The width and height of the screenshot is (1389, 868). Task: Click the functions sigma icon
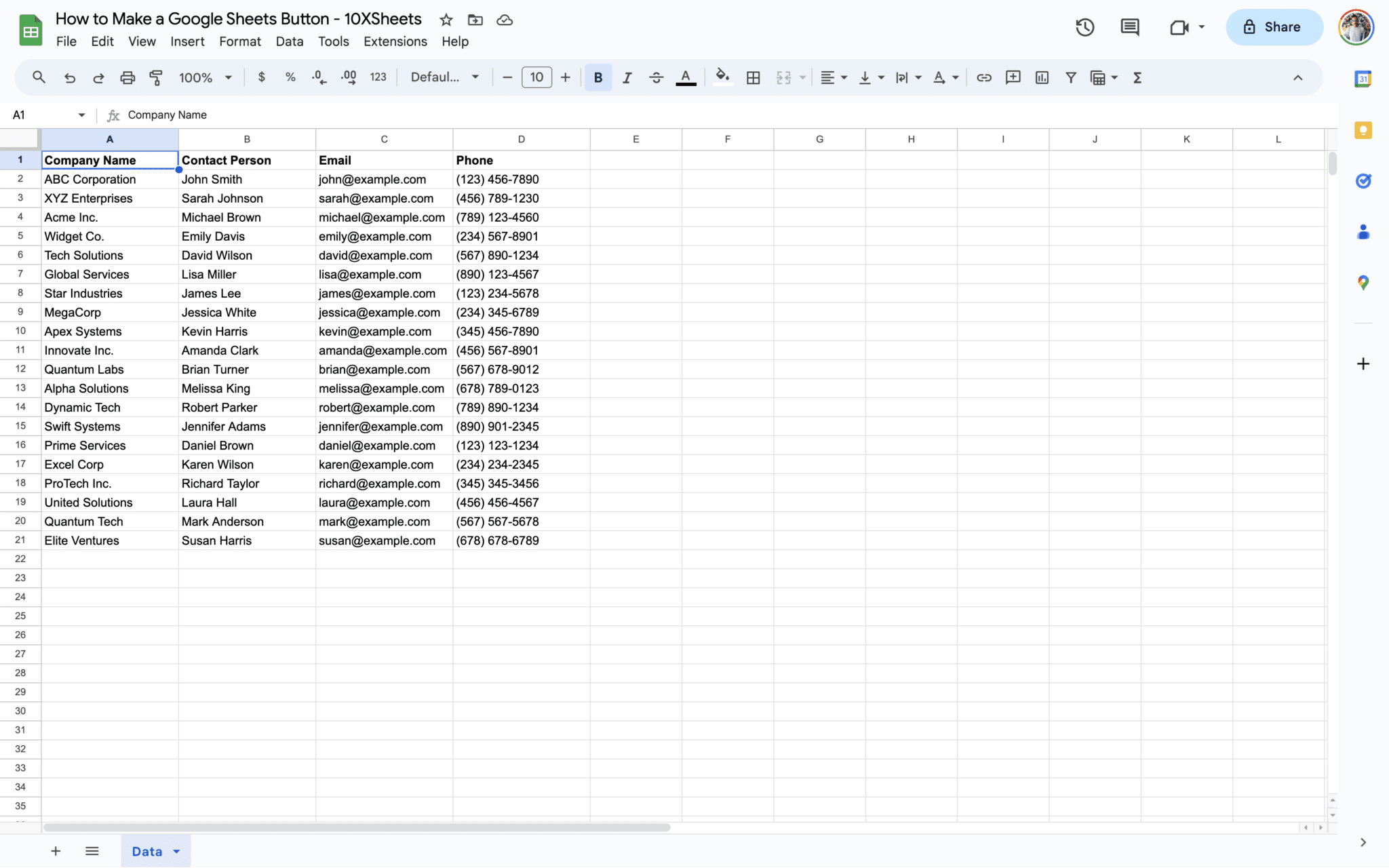[x=1137, y=78]
